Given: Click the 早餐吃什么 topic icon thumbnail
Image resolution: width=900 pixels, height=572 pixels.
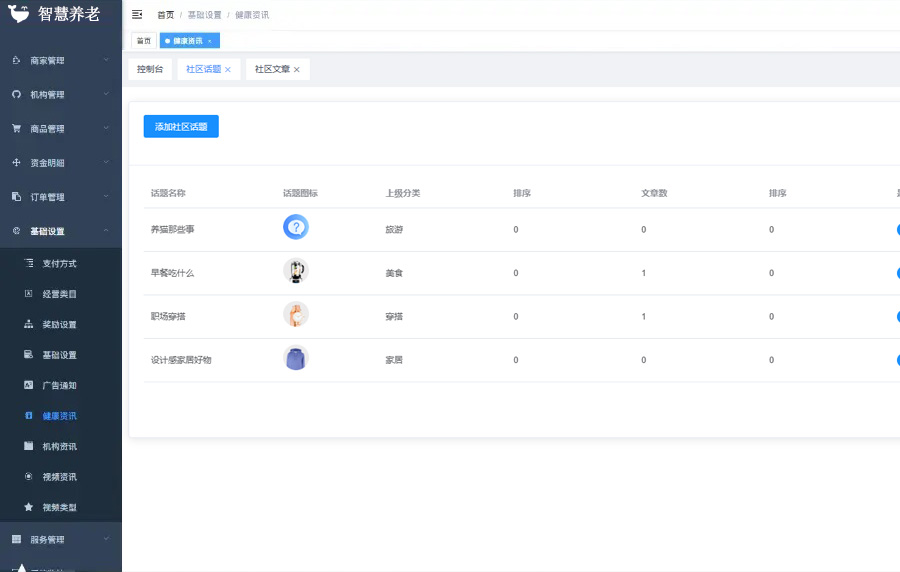Looking at the screenshot, I should (296, 271).
